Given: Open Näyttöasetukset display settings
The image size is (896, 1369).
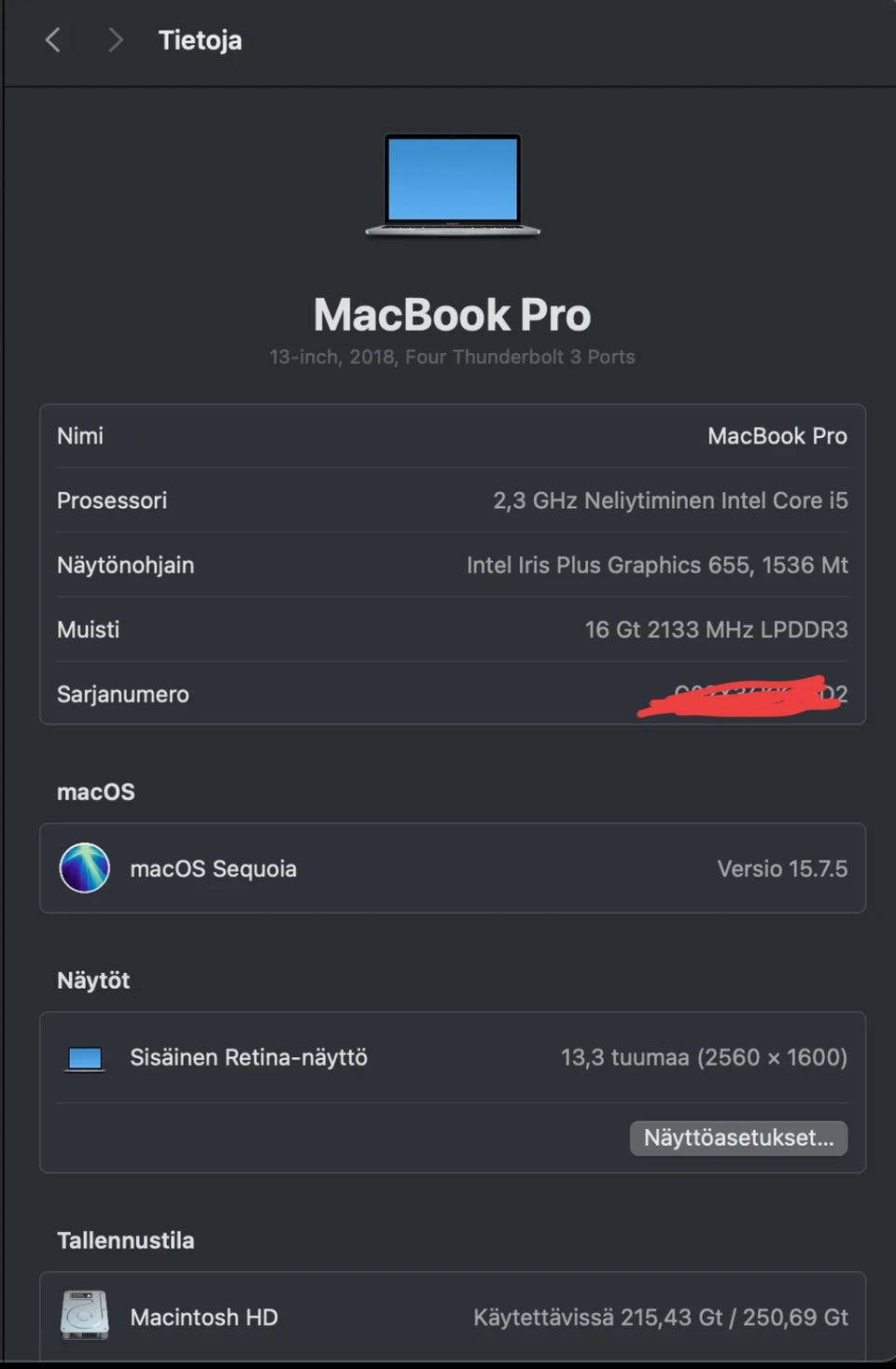Looking at the screenshot, I should pyautogui.click(x=738, y=1138).
